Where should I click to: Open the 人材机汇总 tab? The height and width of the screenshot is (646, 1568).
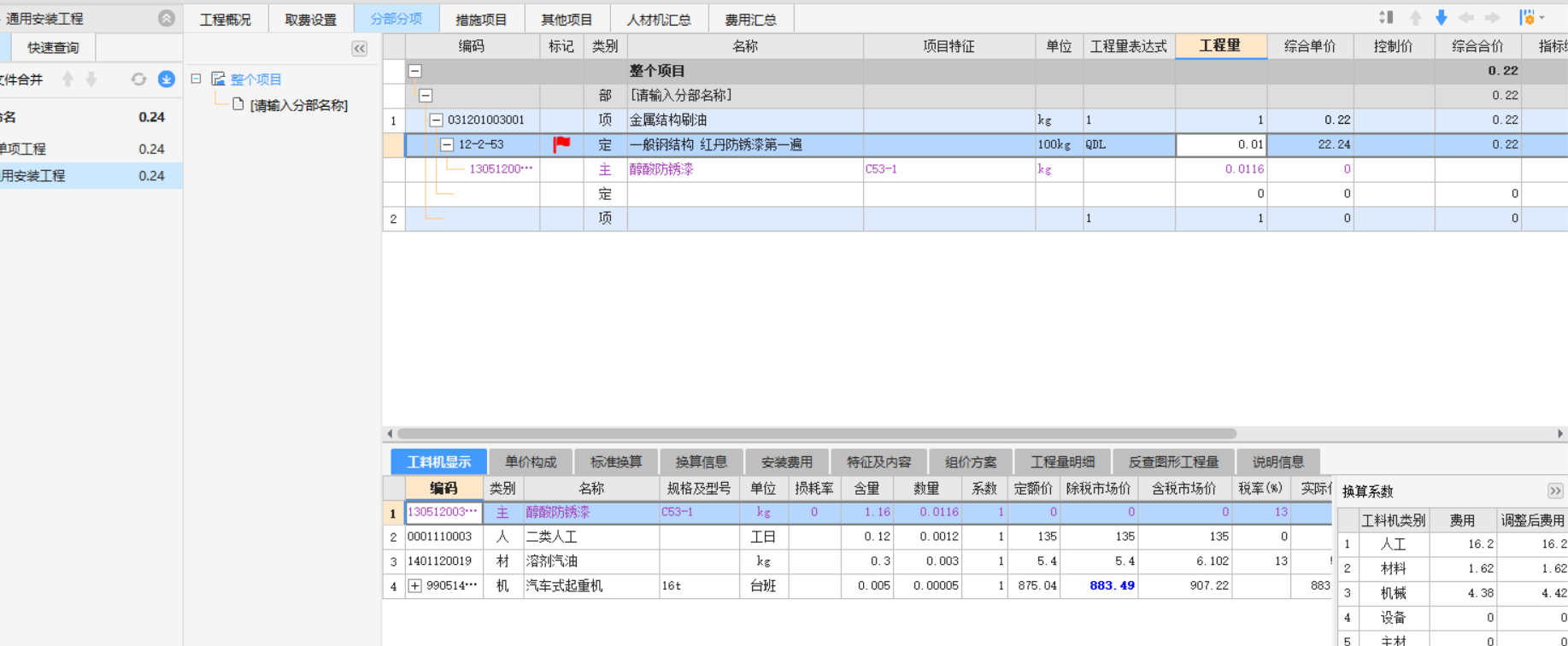pos(659,20)
